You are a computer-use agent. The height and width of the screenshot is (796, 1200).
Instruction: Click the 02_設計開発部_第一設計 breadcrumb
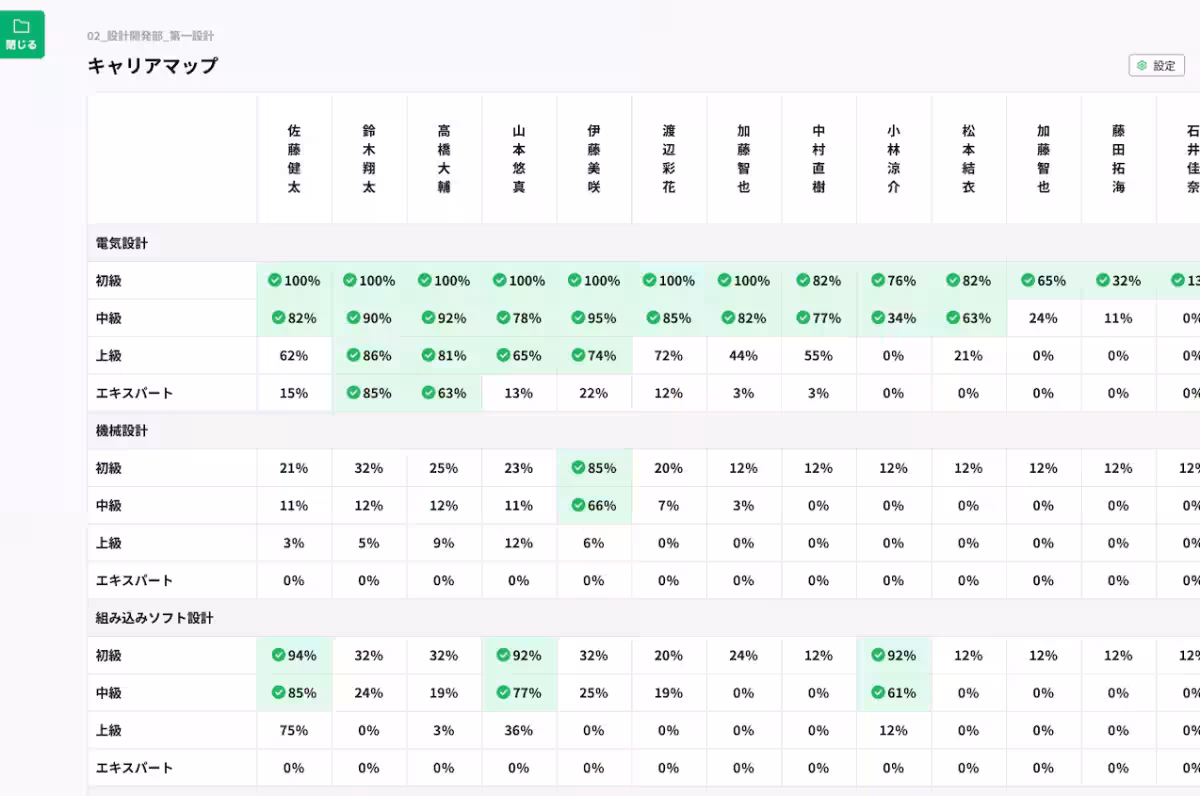pos(150,36)
